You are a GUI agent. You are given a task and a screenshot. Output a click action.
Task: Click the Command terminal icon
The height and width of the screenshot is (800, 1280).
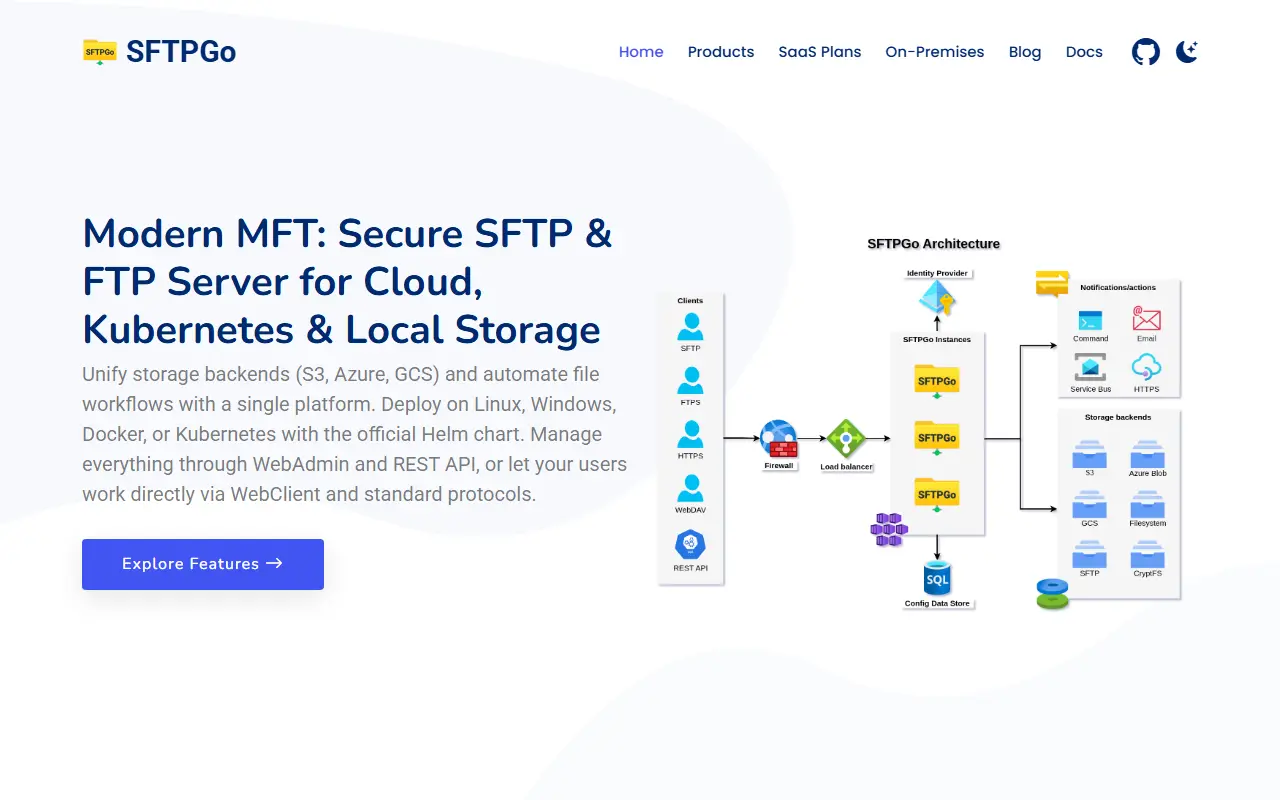tap(1090, 321)
